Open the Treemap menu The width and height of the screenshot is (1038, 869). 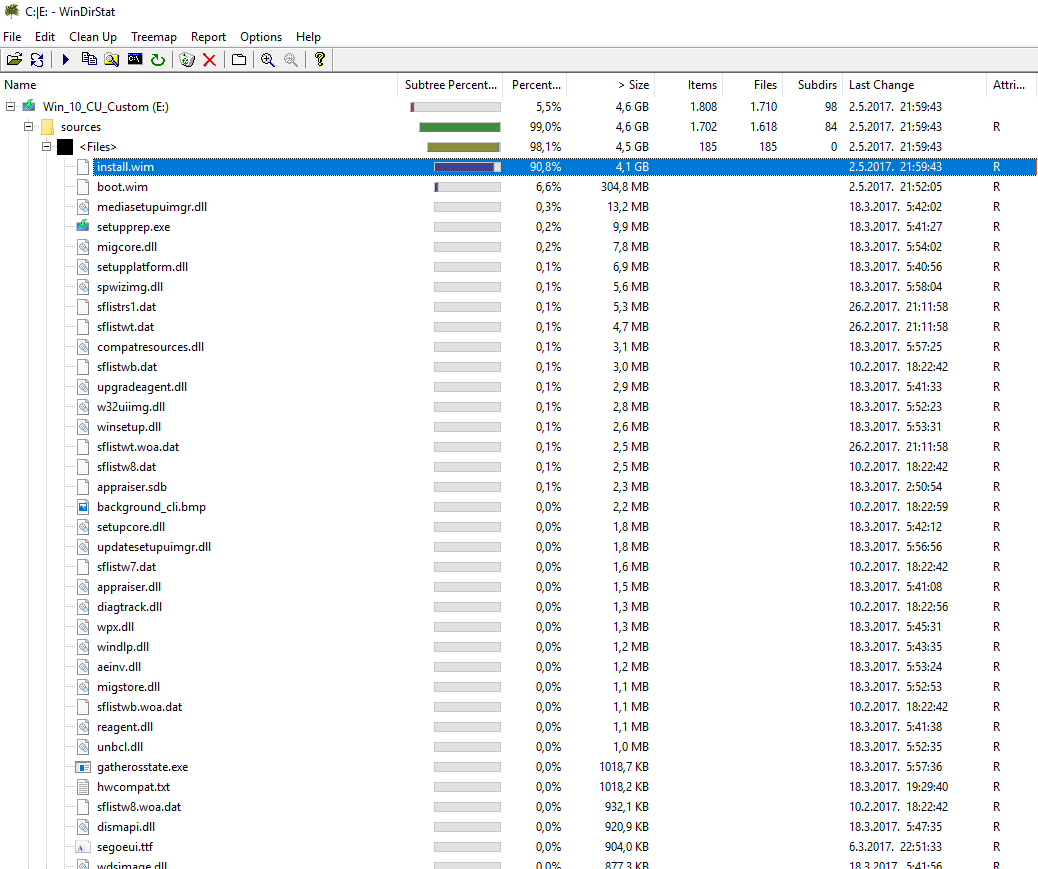154,37
